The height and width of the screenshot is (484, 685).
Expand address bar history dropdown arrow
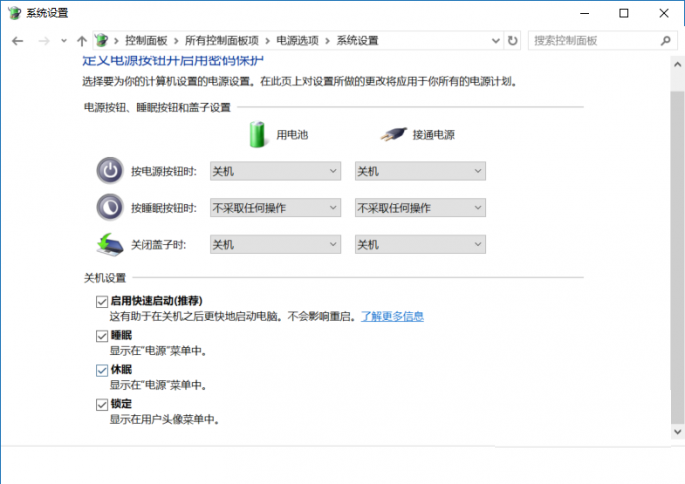pos(495,41)
